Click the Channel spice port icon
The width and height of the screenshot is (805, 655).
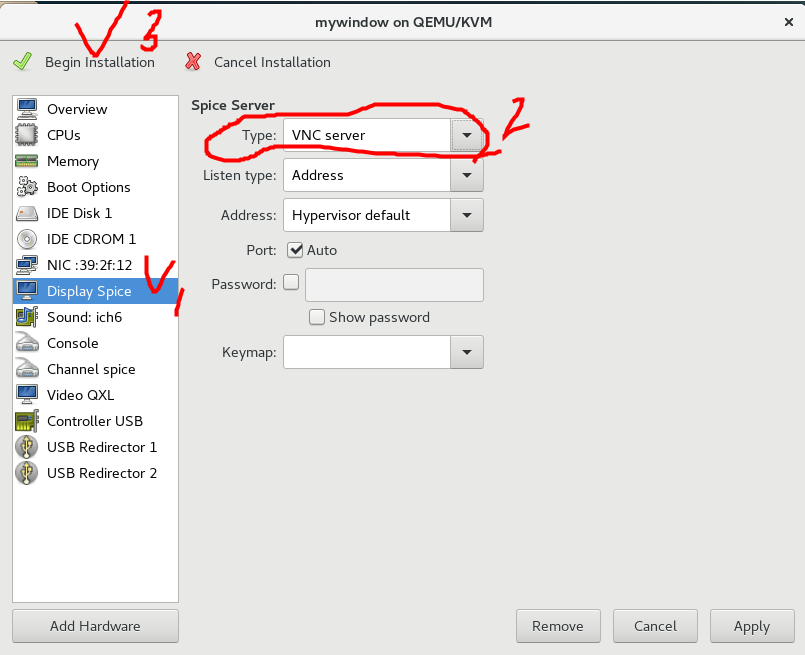pyautogui.click(x=27, y=369)
